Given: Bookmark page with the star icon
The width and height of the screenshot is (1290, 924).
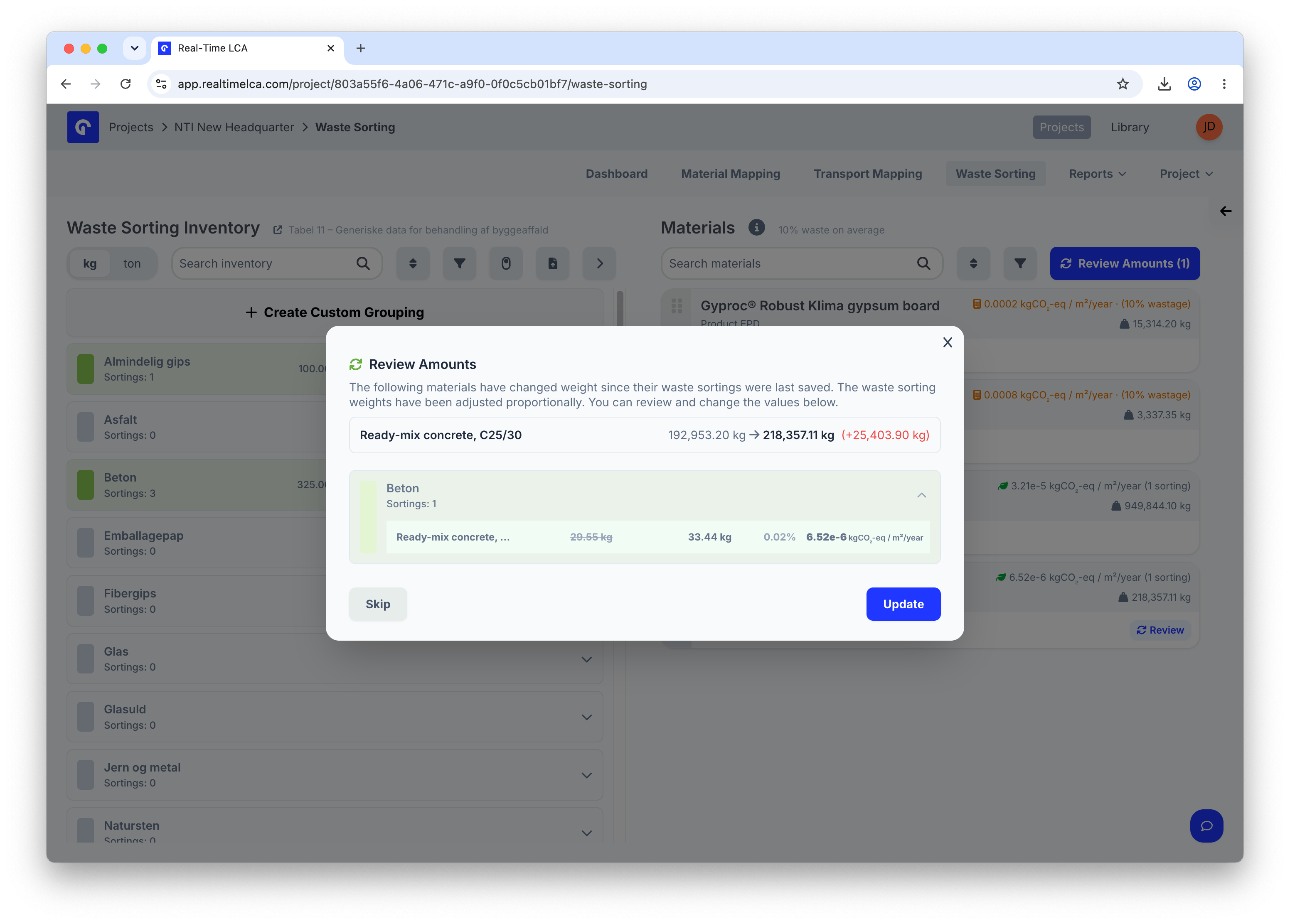Looking at the screenshot, I should 1122,84.
